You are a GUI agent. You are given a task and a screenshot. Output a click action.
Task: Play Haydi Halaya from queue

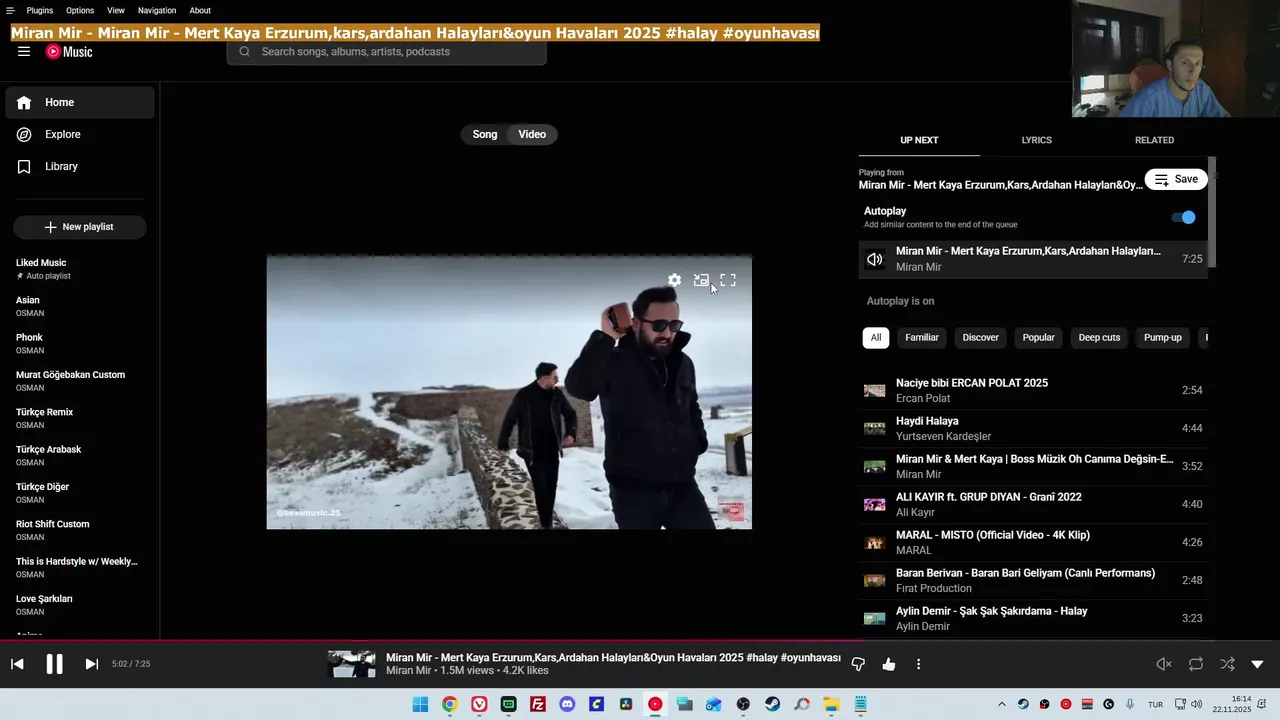tap(1033, 428)
